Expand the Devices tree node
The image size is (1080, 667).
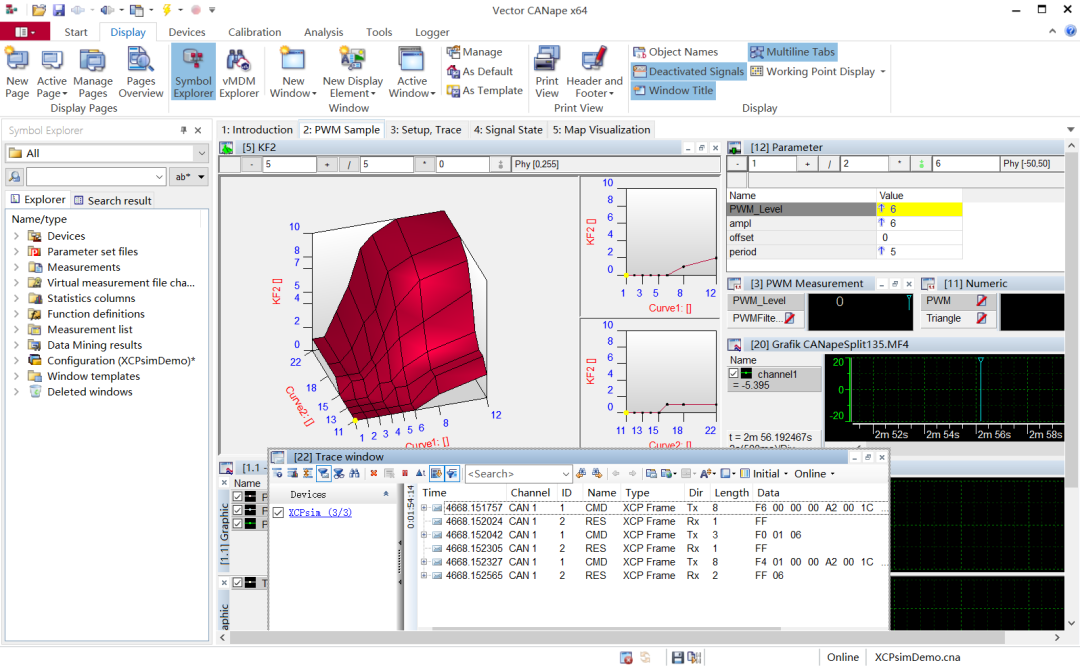(x=17, y=236)
